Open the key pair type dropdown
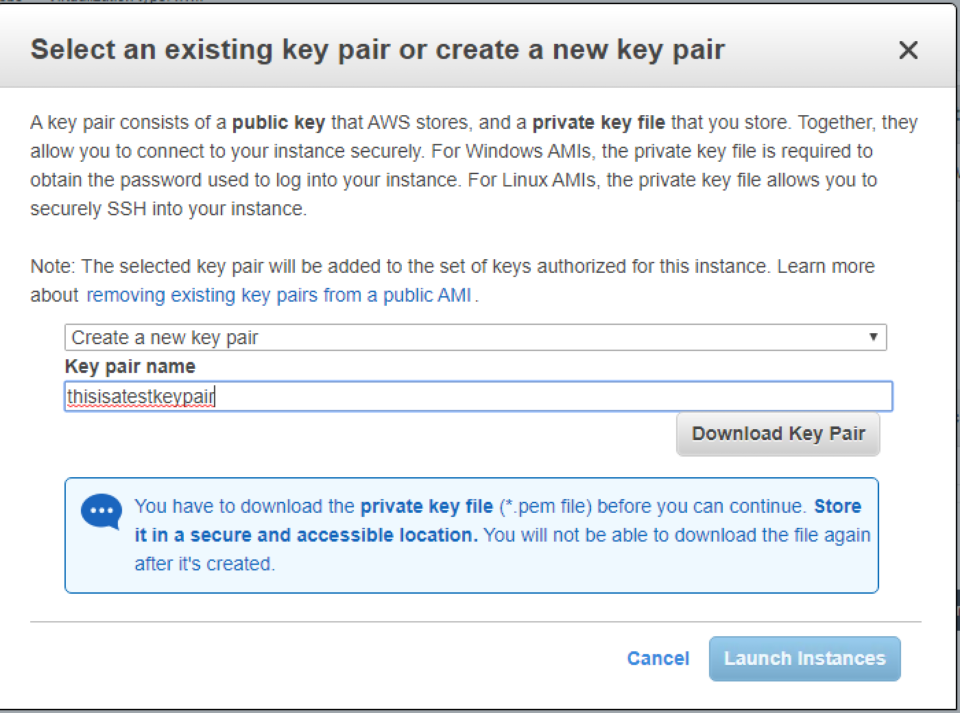Screen dimensions: 960x713 pos(474,337)
